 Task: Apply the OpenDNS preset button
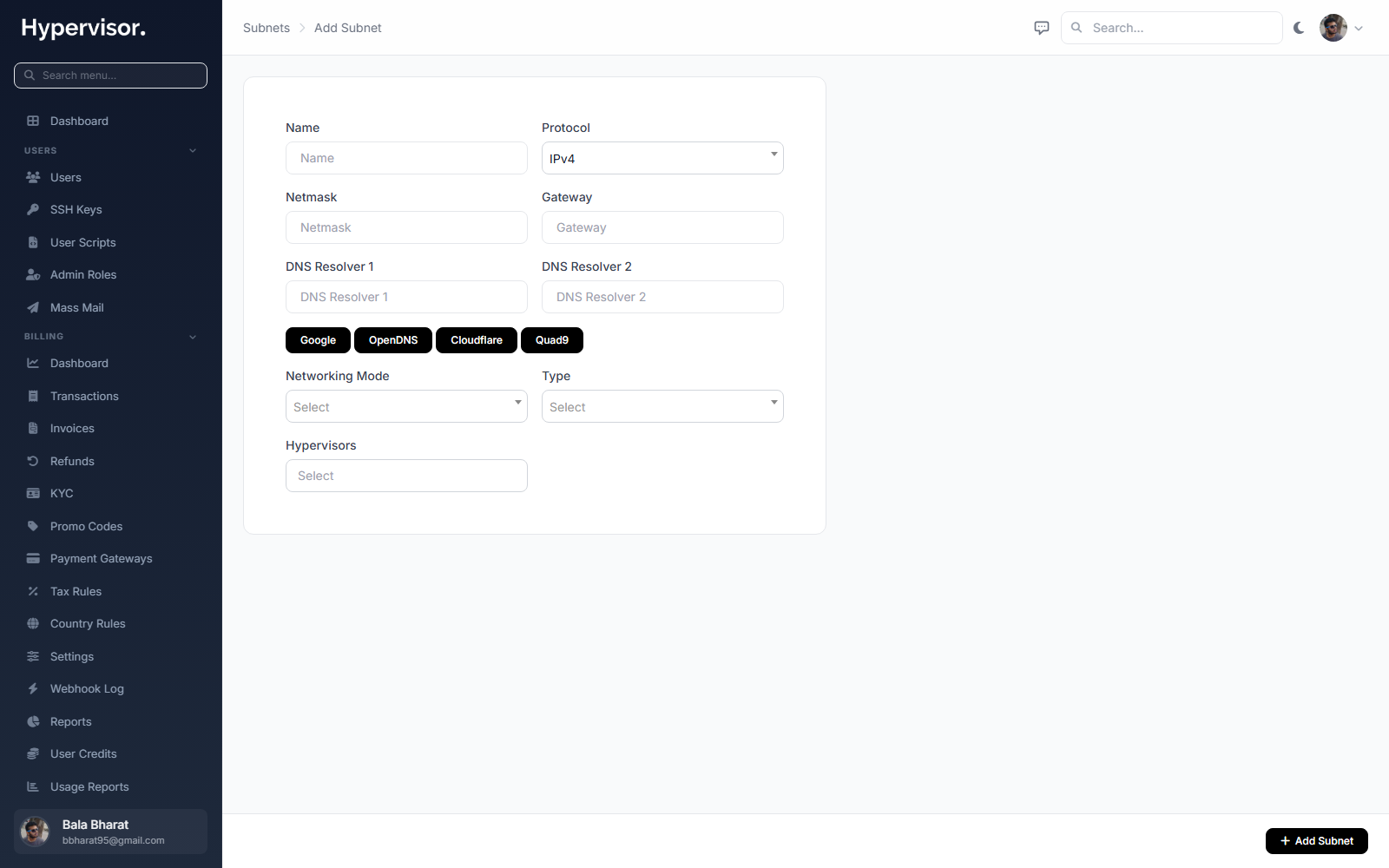[393, 340]
